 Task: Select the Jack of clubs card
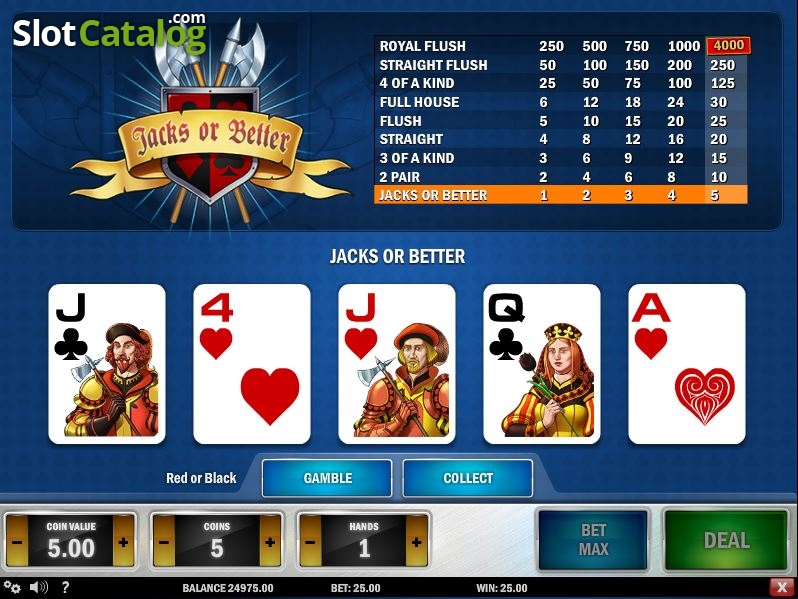(x=107, y=364)
